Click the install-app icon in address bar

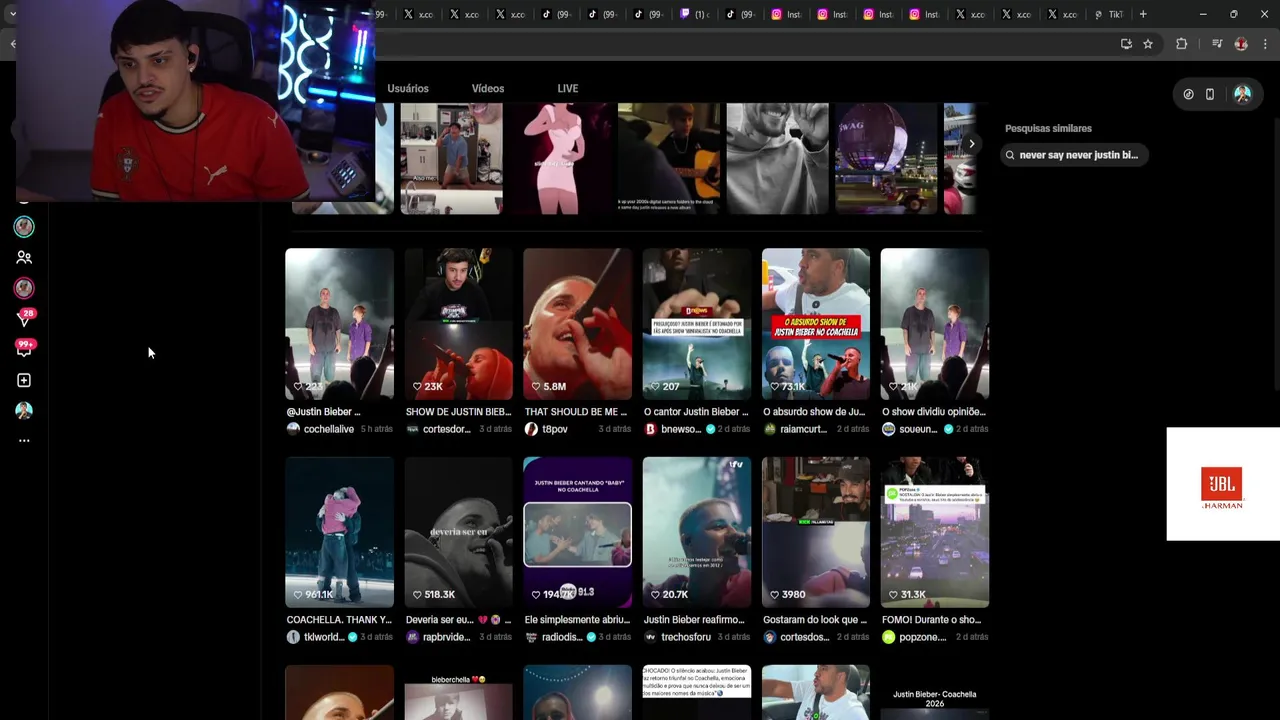click(1126, 44)
